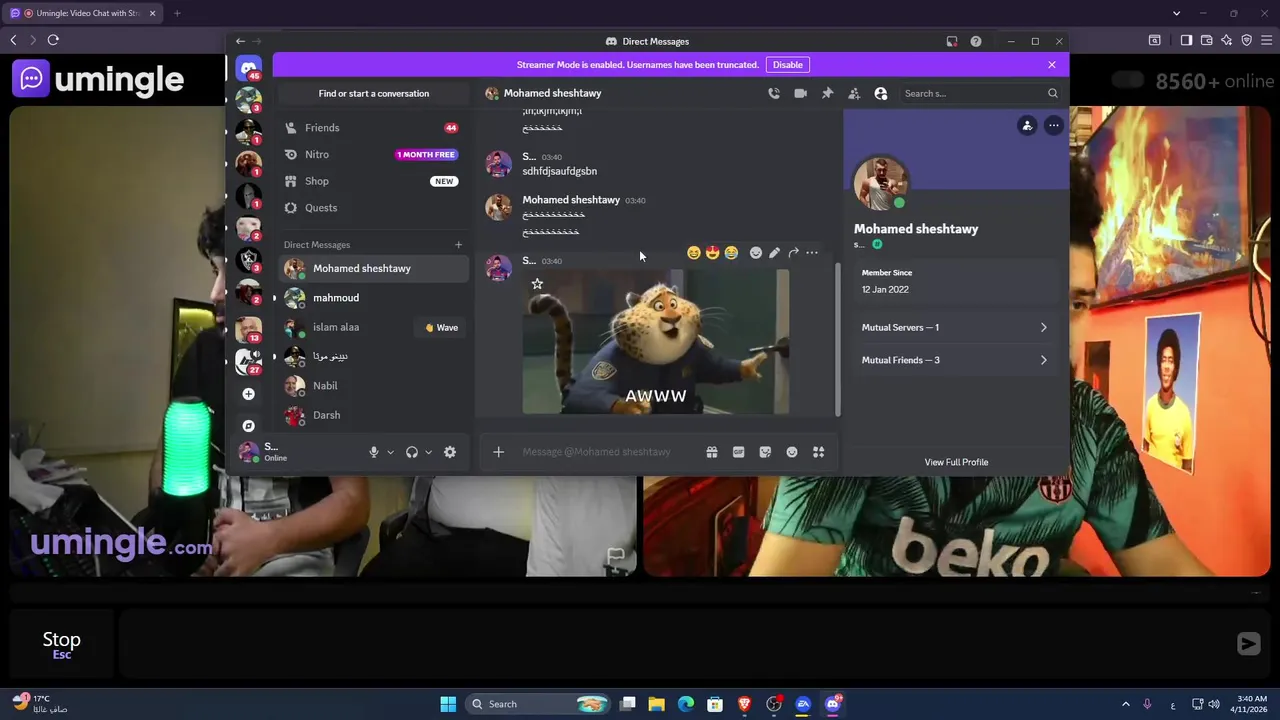Toggle user profile panel icon
This screenshot has height=720, width=1280.
click(x=881, y=93)
